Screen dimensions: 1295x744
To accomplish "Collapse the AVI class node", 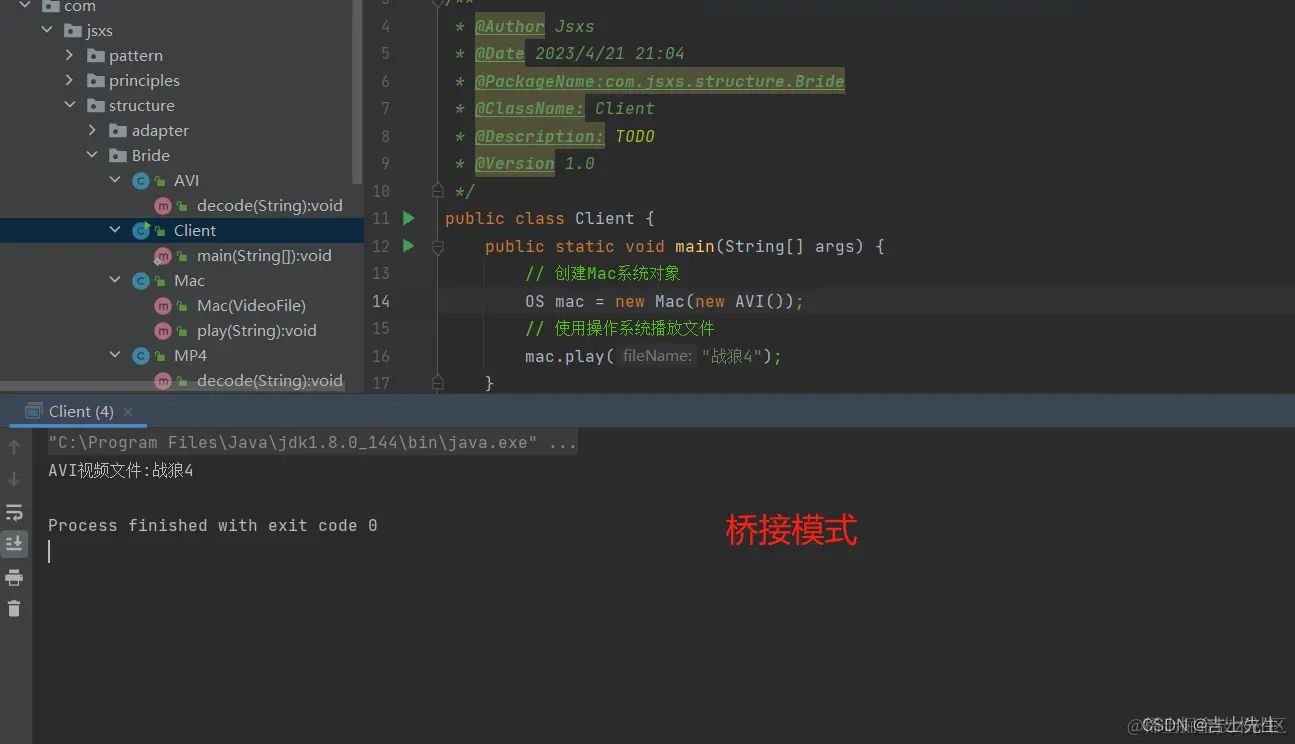I will tap(115, 180).
